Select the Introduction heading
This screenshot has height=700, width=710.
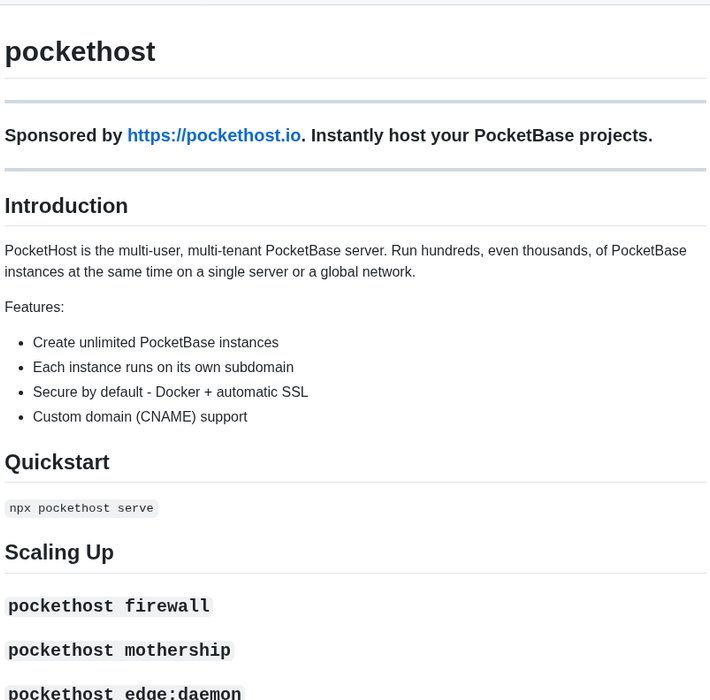pos(66,206)
